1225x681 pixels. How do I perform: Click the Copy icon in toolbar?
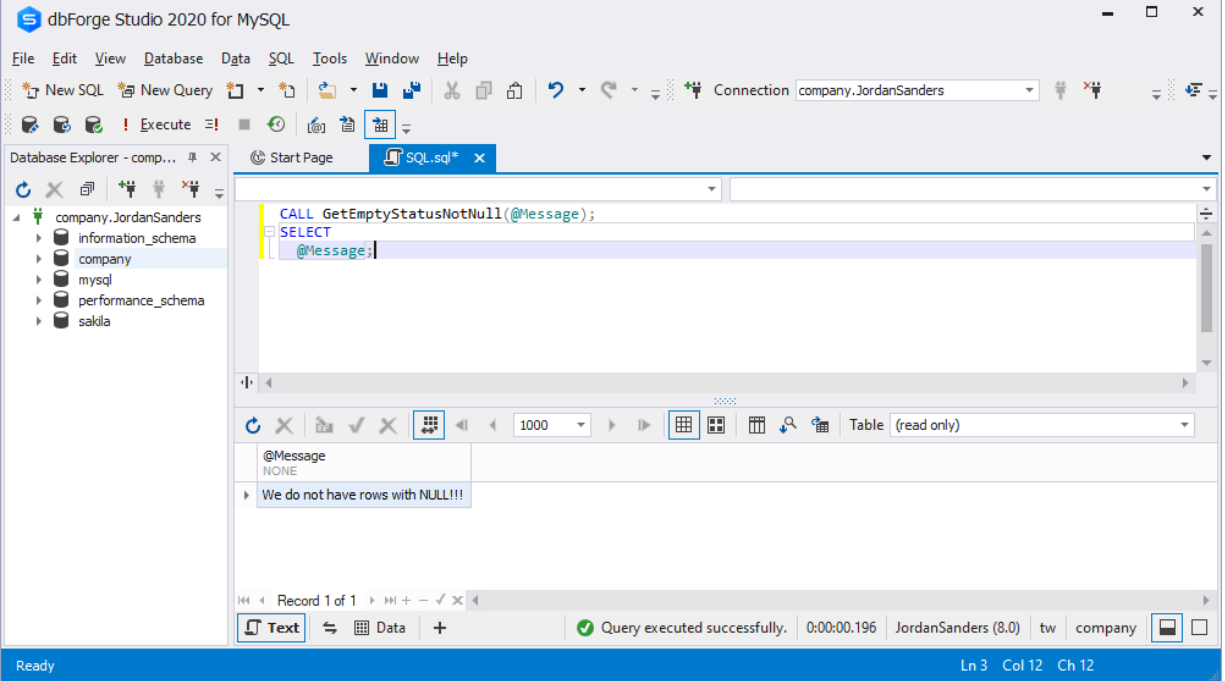tap(484, 90)
